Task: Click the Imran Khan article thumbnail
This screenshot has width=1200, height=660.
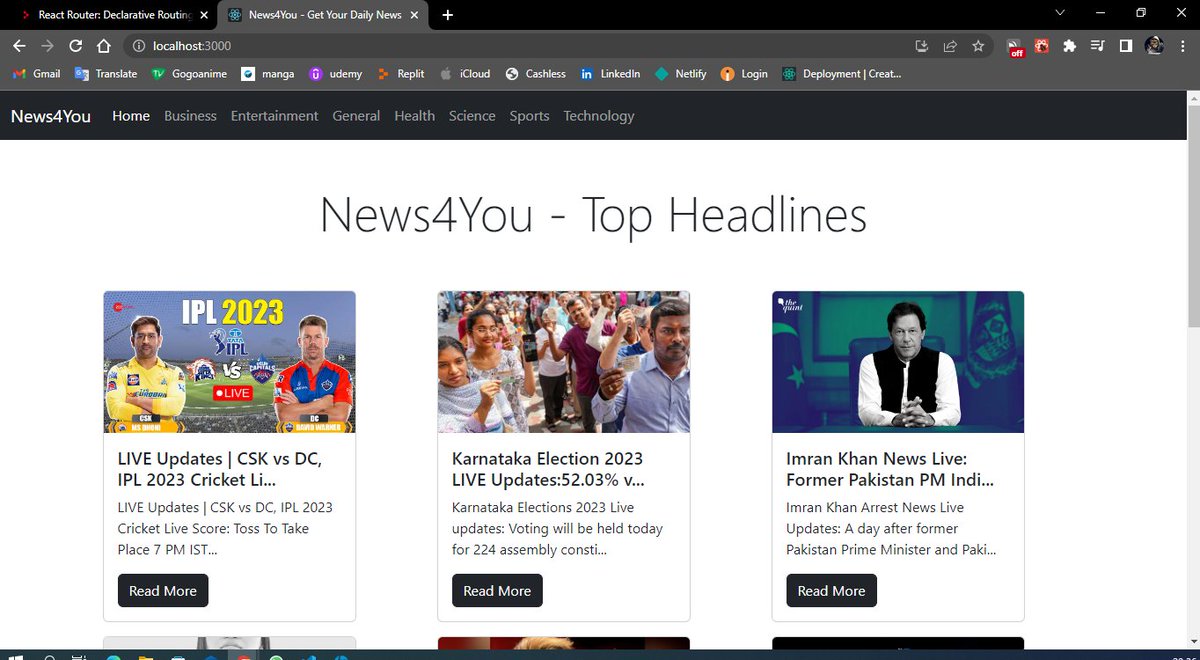Action: [898, 362]
